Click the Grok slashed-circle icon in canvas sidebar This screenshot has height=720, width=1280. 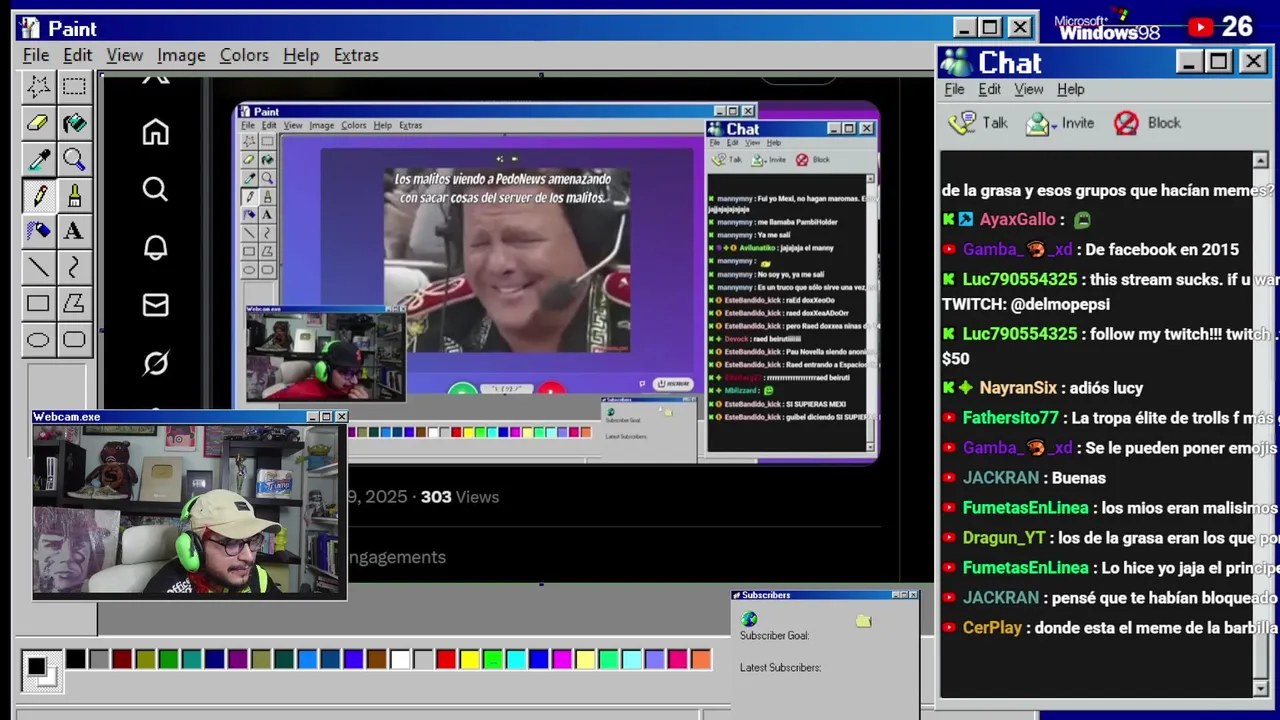click(155, 362)
